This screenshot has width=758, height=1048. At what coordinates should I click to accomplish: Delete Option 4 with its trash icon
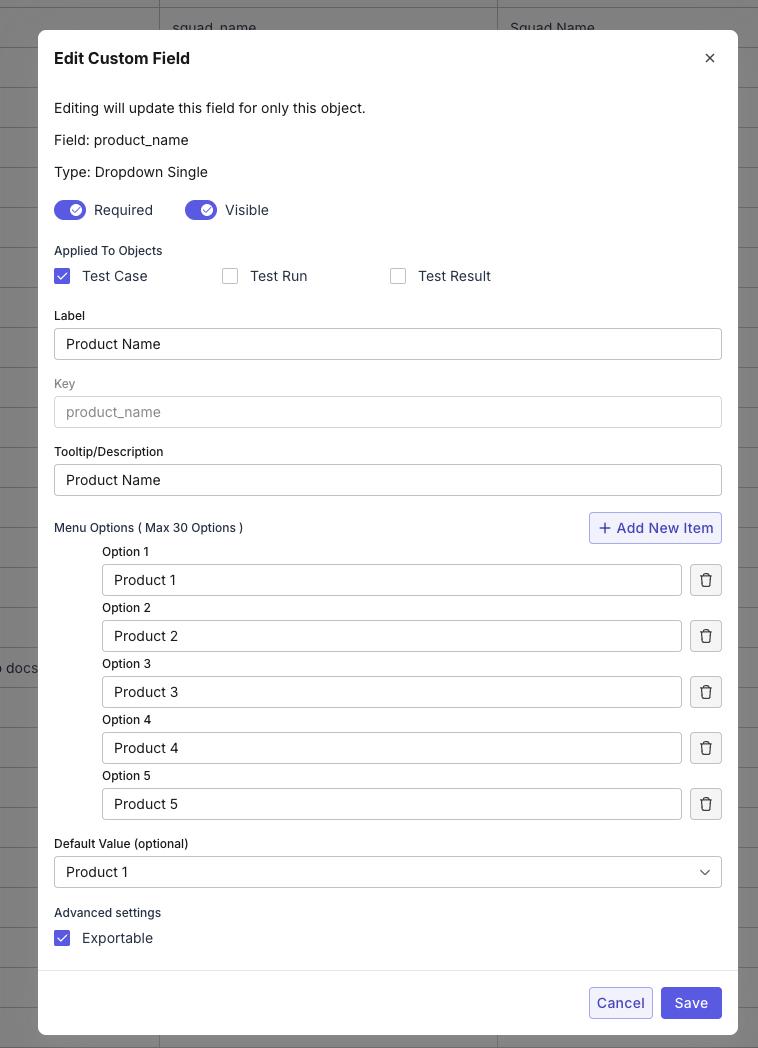point(706,748)
